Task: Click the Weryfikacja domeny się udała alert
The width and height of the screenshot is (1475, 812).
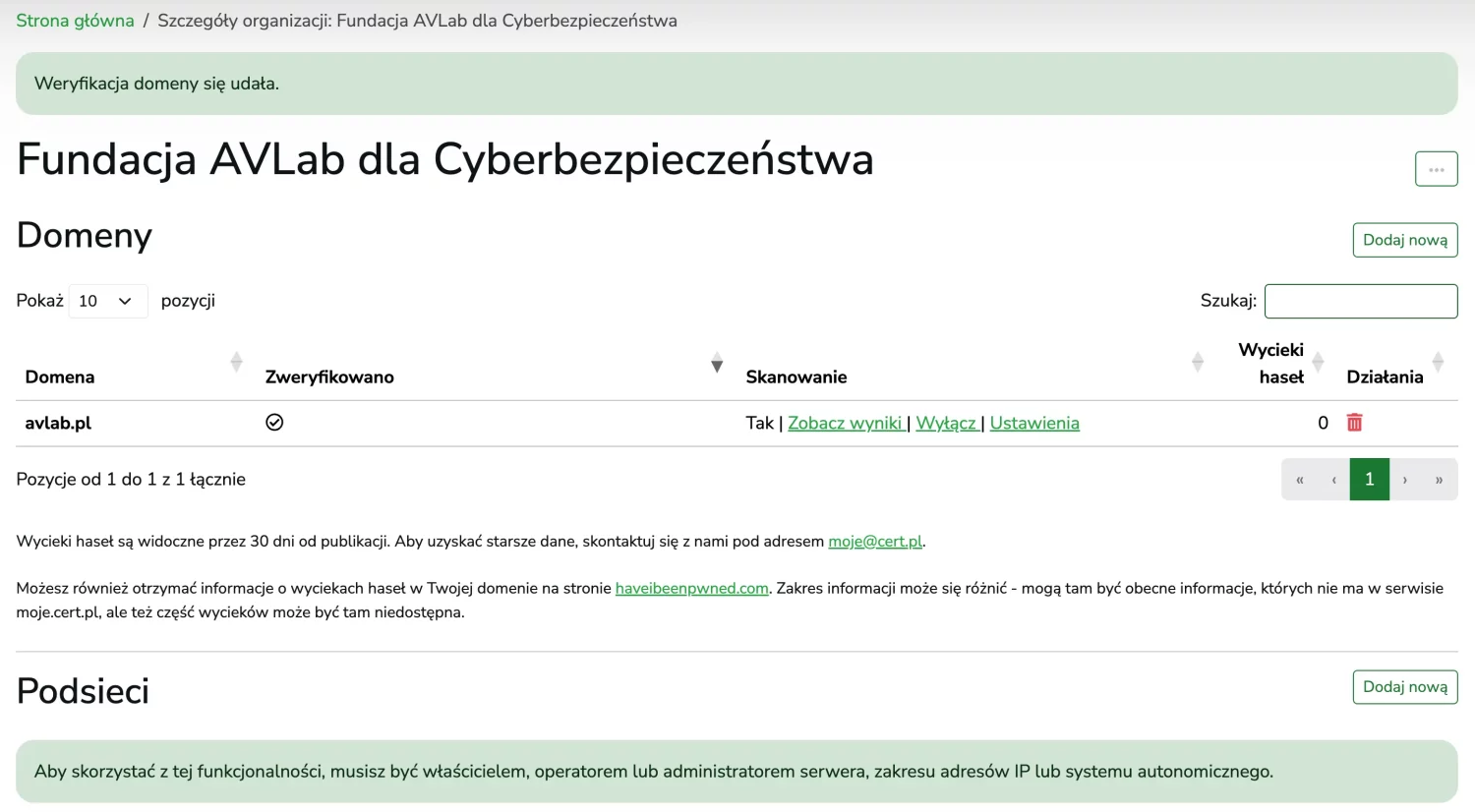Action: click(737, 84)
